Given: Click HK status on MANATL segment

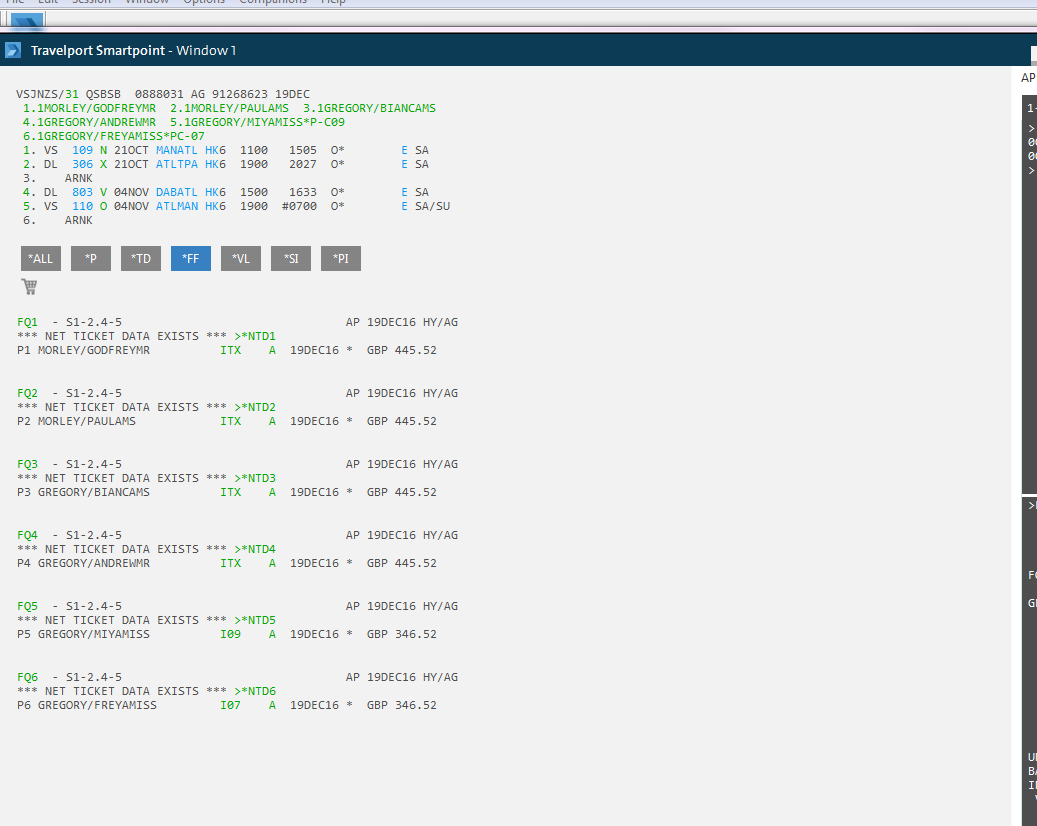Looking at the screenshot, I should [212, 150].
